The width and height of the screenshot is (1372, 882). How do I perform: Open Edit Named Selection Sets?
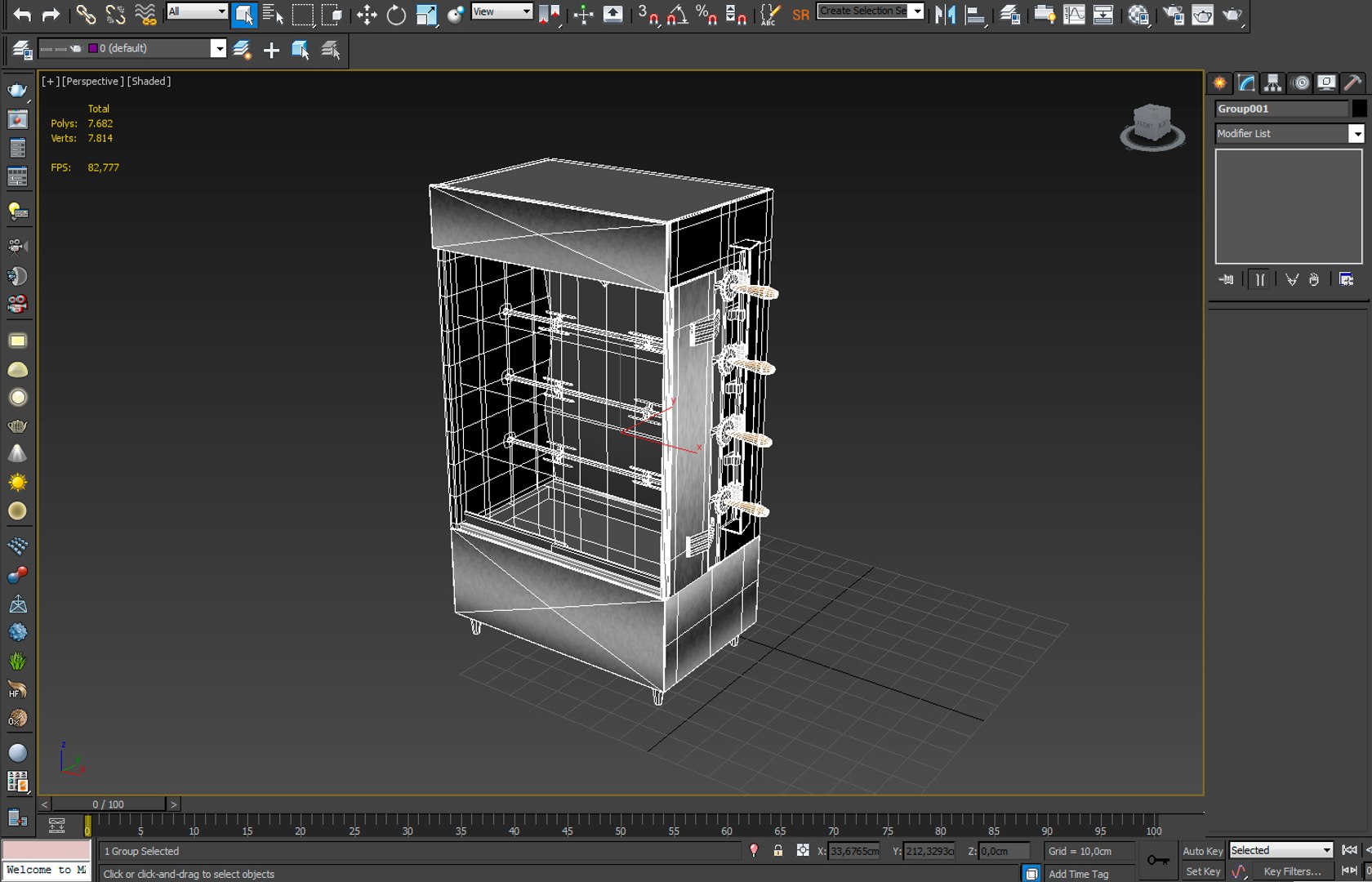tap(769, 14)
